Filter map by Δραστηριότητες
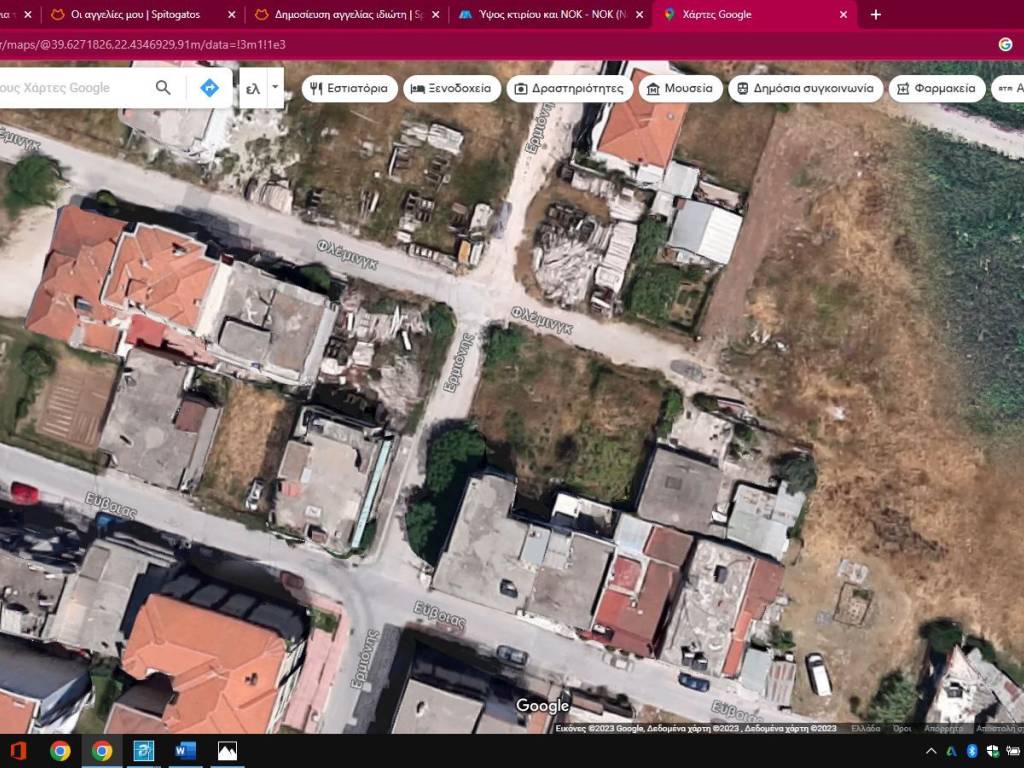 point(568,88)
